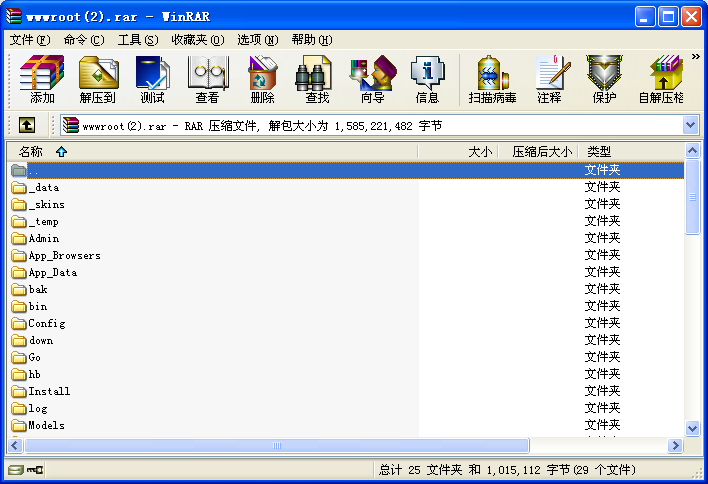Click 文件夹 type cell in the _data row

pyautogui.click(x=602, y=187)
